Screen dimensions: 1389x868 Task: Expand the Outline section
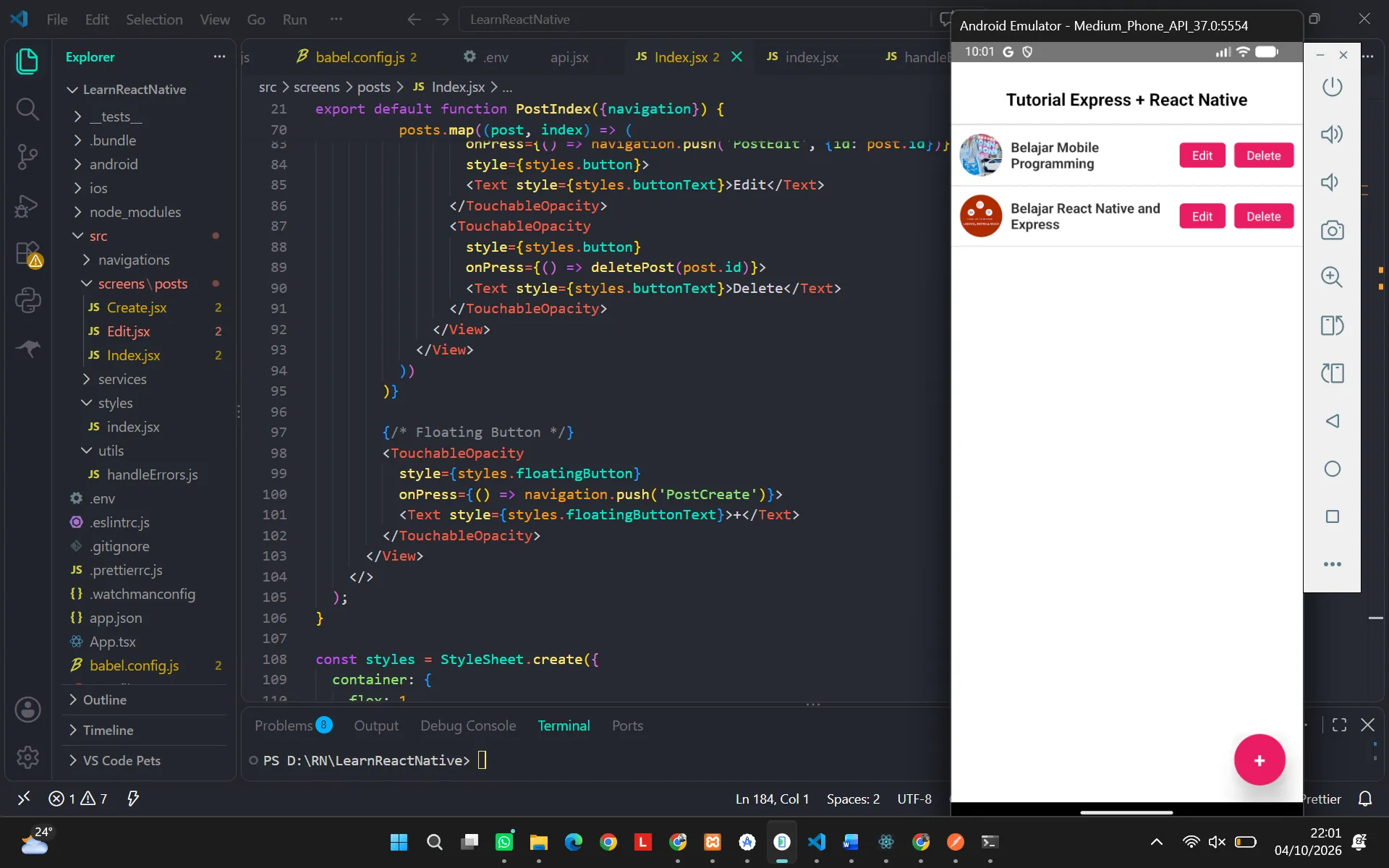coord(105,699)
